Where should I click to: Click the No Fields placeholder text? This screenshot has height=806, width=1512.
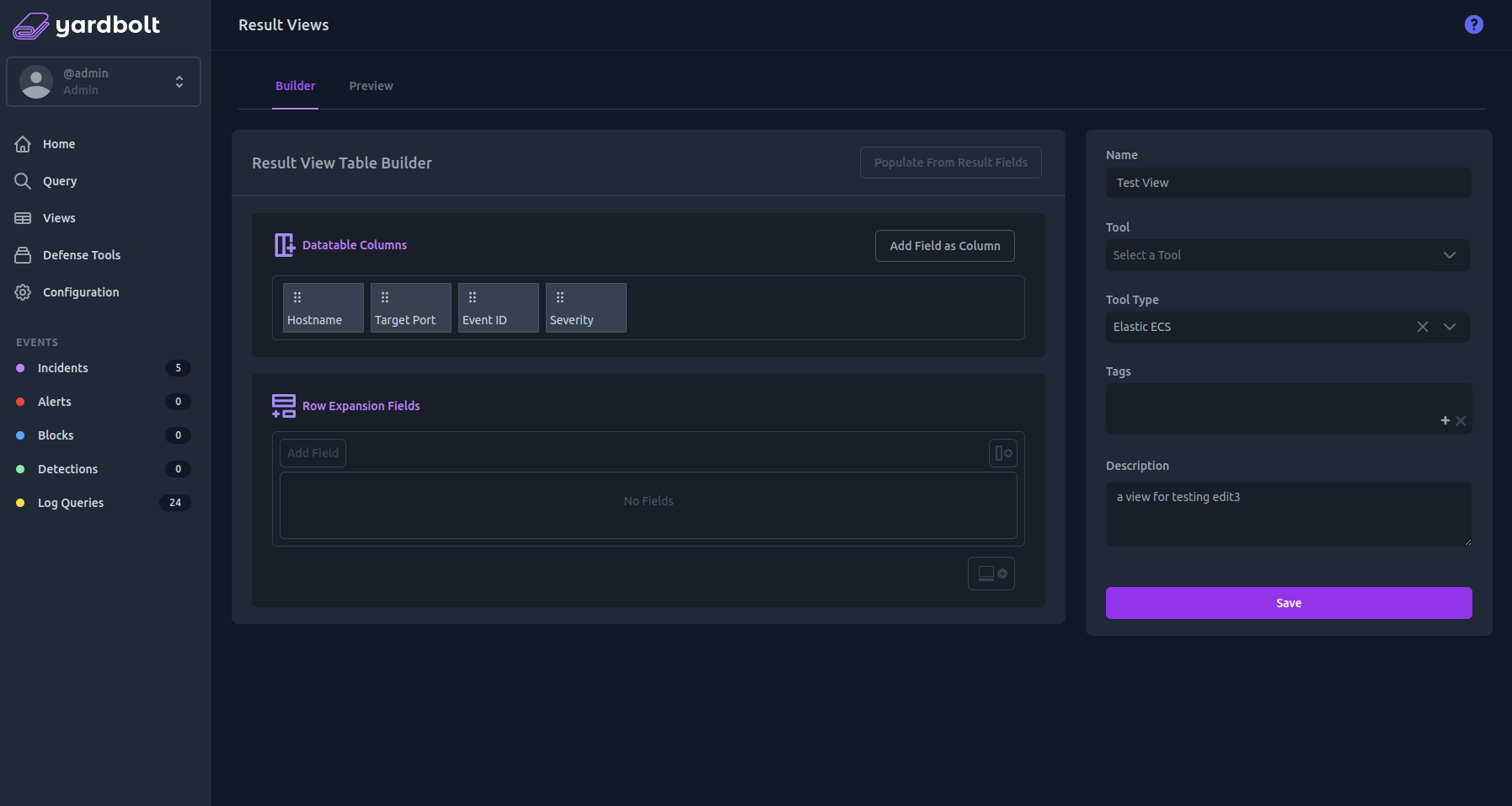pyautogui.click(x=649, y=501)
